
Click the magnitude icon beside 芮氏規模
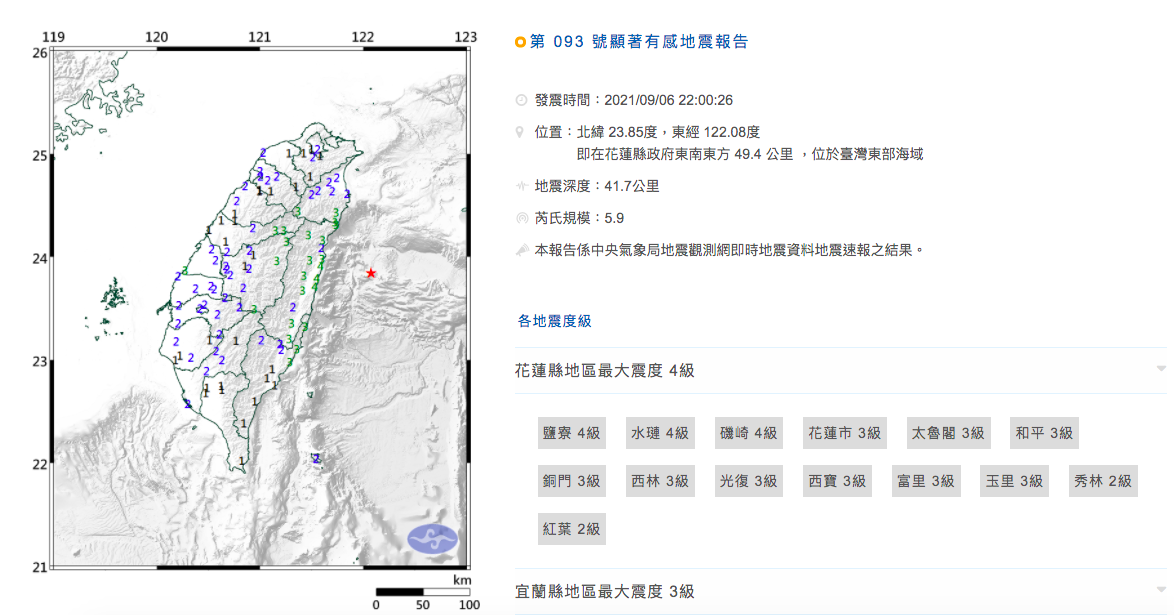520,218
